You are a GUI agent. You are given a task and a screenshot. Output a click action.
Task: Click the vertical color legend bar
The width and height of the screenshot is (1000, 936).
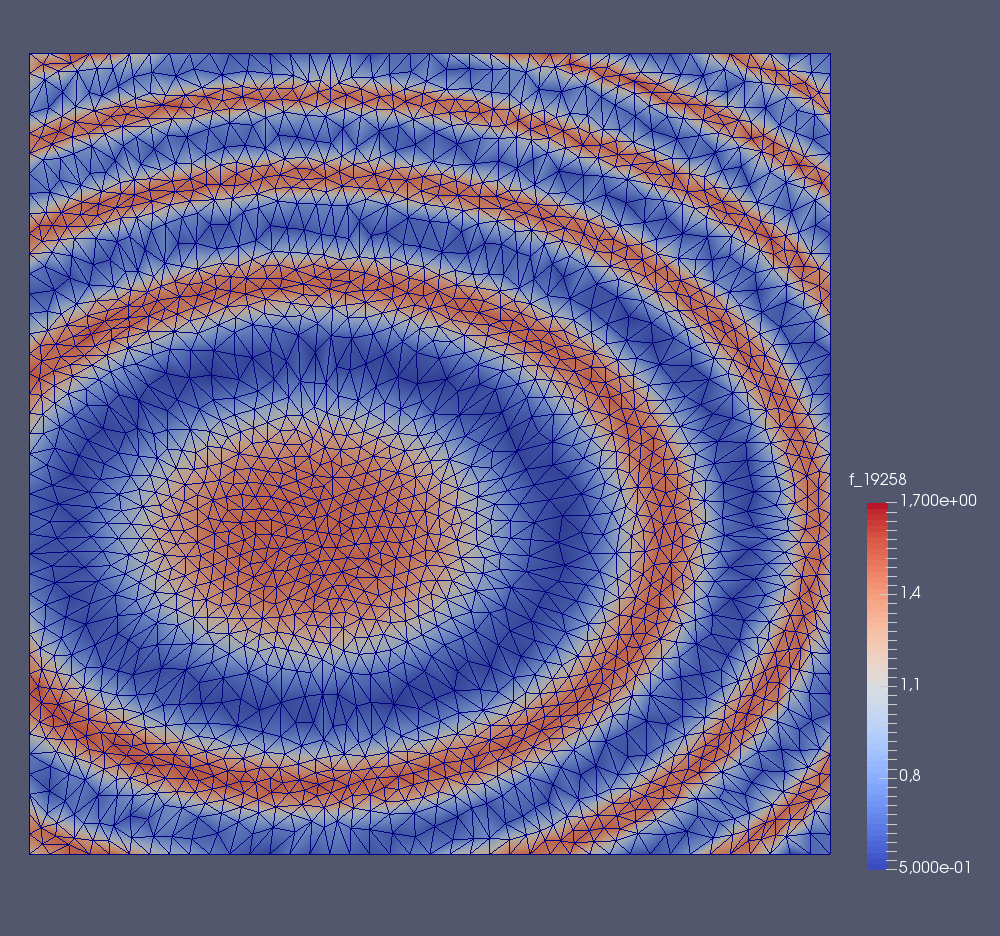(x=877, y=686)
